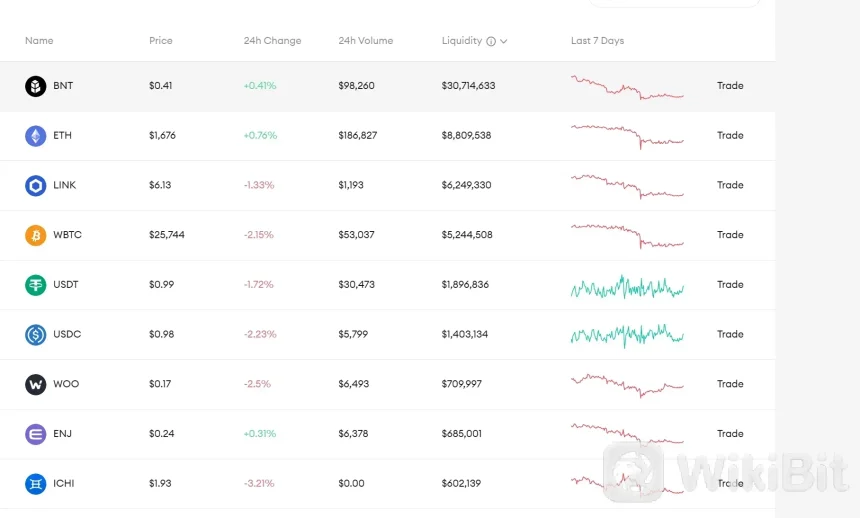Click the WBTC bitcoin icon
Viewport: 860px width, 518px height.
[36, 235]
